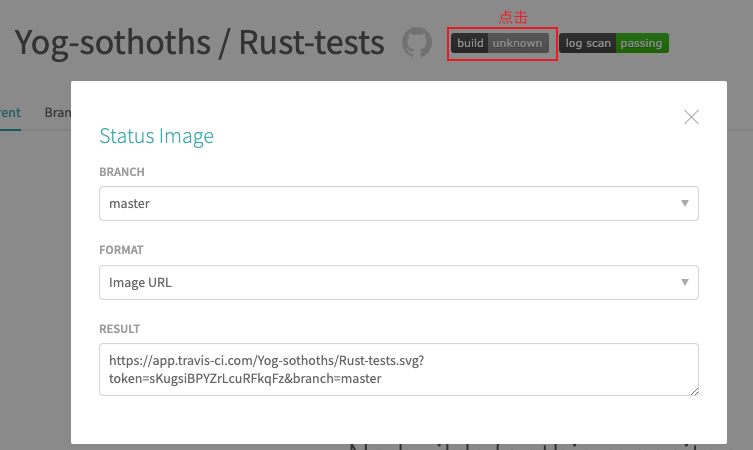Click the Status Image heading
753x450 pixels.
click(157, 136)
